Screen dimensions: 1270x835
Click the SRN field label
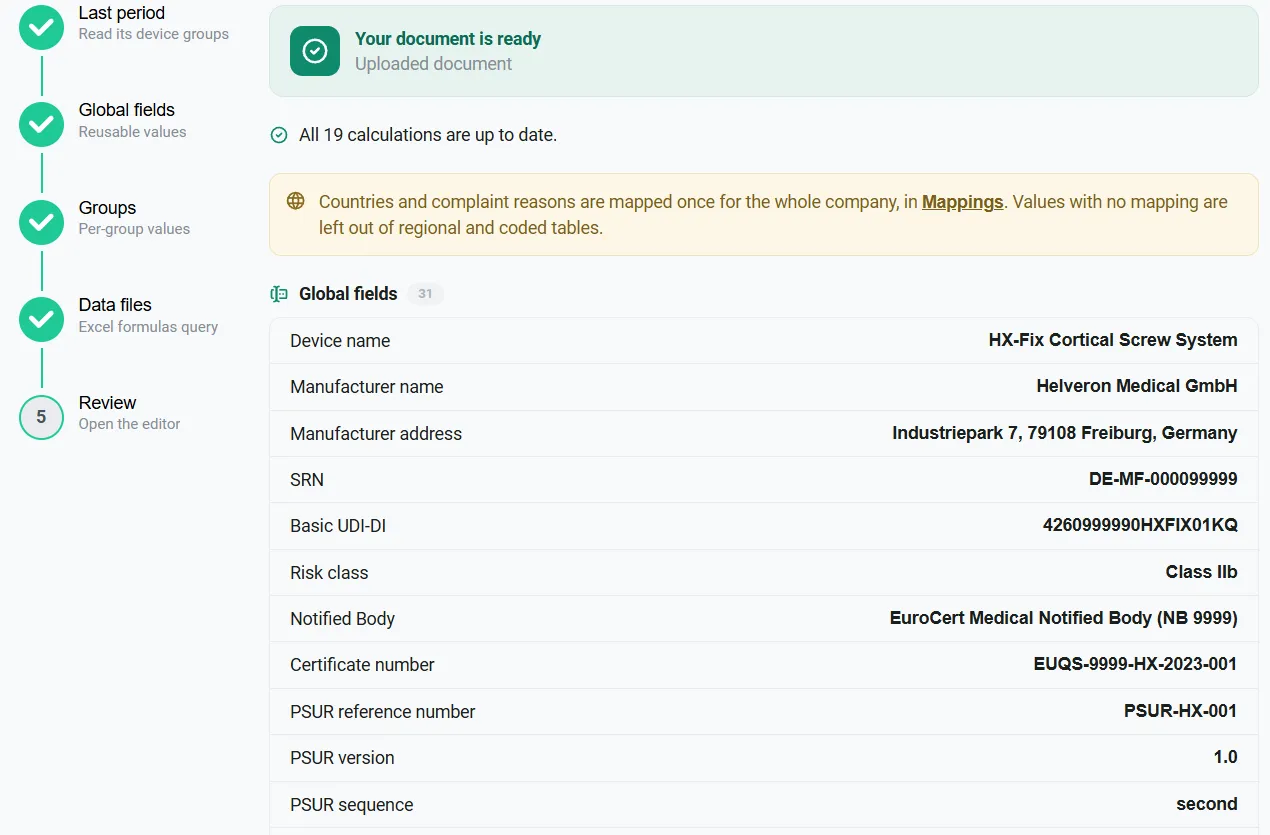coord(307,480)
